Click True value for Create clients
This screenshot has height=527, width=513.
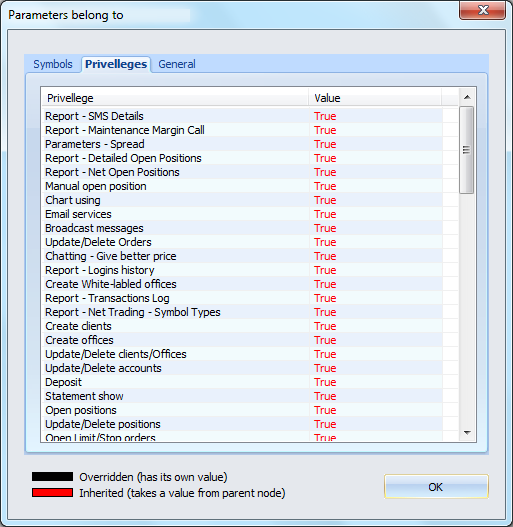pos(325,326)
